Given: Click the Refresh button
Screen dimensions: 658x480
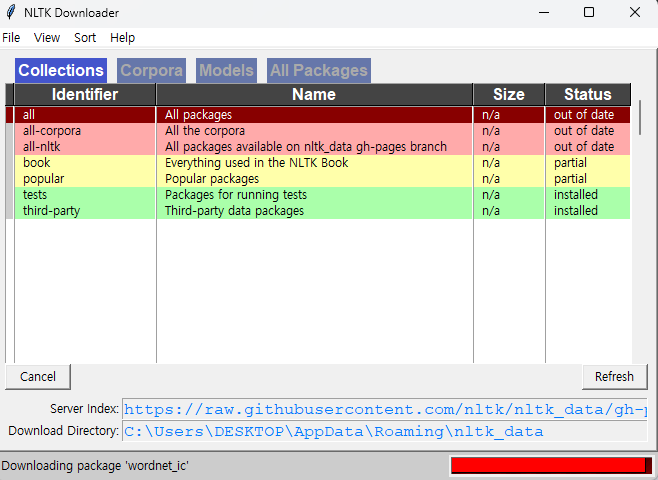Looking at the screenshot, I should pos(614,376).
